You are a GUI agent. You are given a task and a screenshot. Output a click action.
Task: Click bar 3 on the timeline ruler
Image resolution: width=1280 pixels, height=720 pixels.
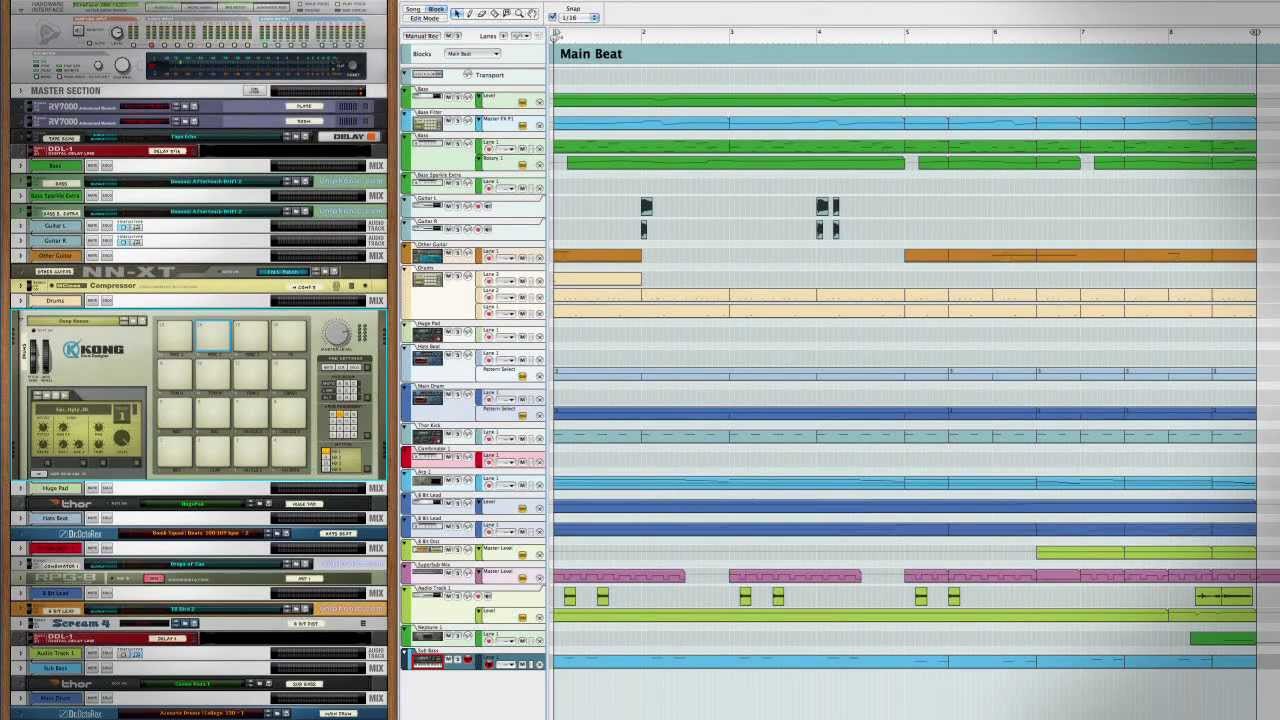[x=731, y=33]
